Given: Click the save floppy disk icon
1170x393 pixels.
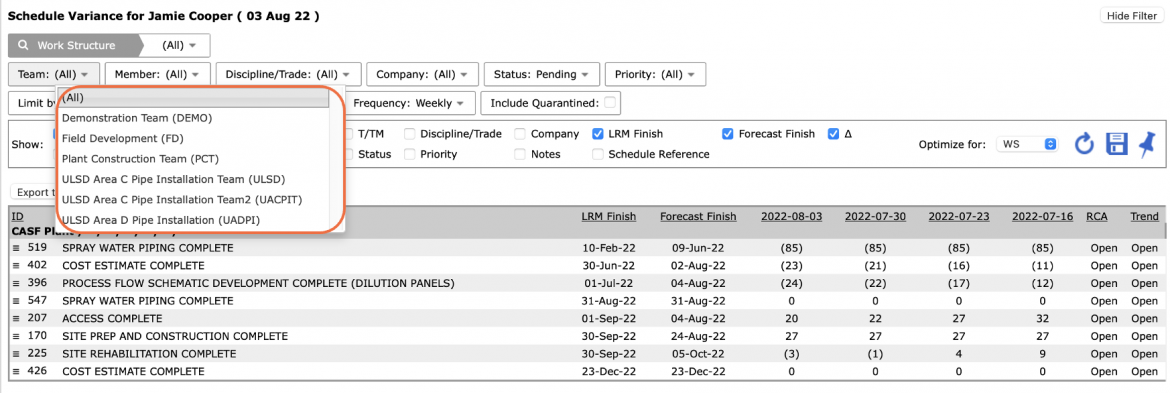Looking at the screenshot, I should [1116, 144].
